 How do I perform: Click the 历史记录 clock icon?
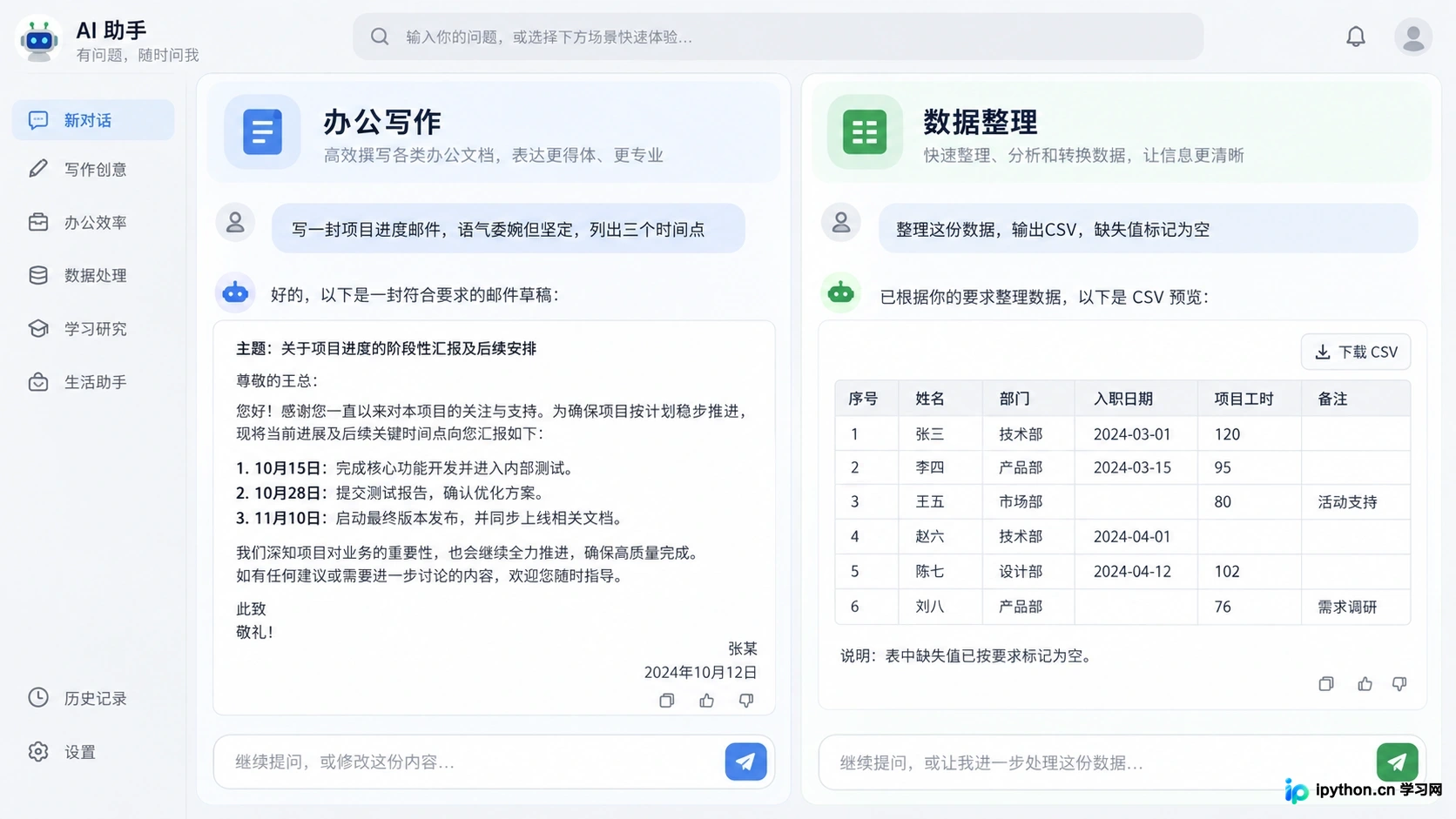(37, 697)
